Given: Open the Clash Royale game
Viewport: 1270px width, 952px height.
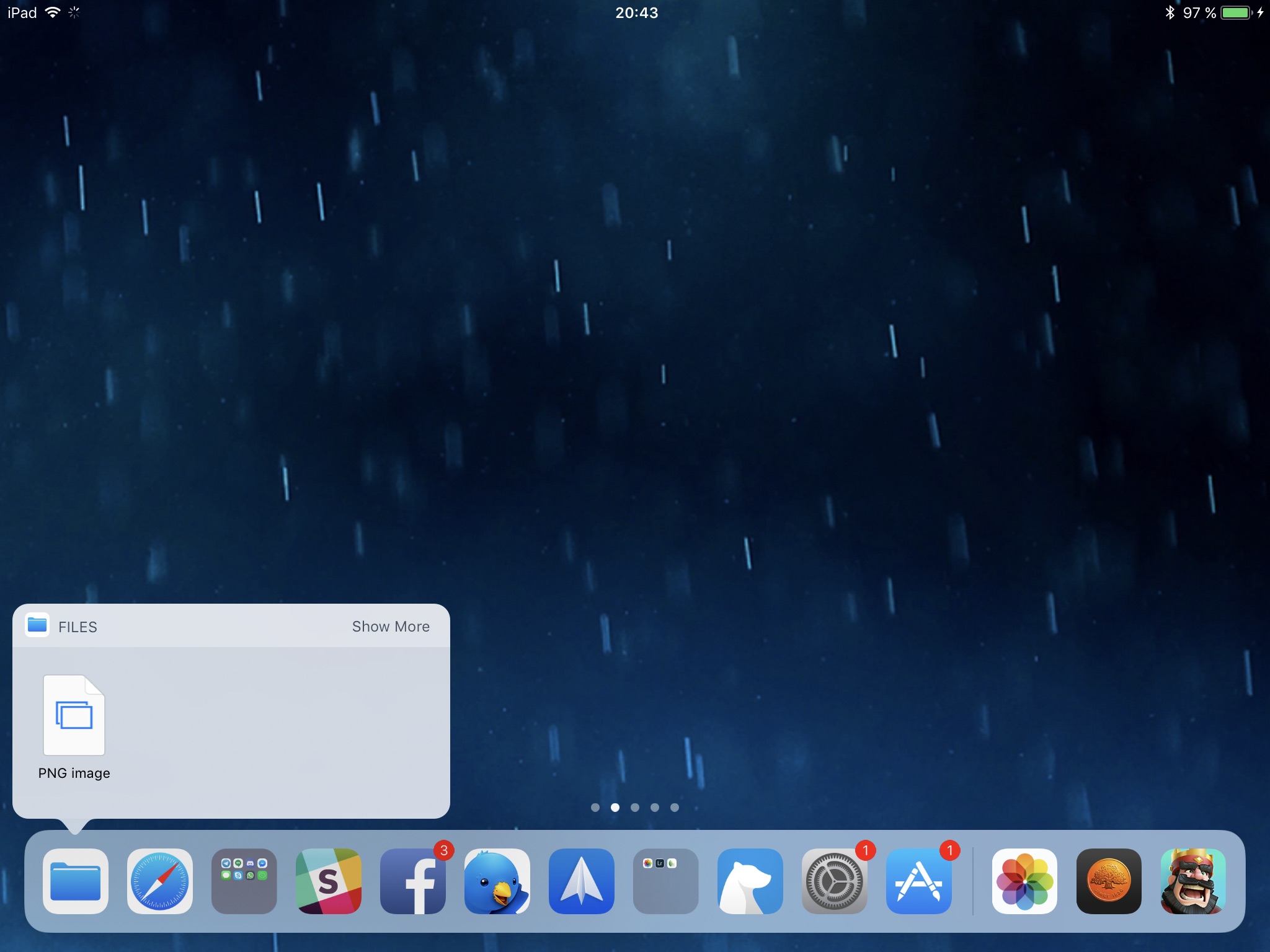Looking at the screenshot, I should click(x=1193, y=881).
